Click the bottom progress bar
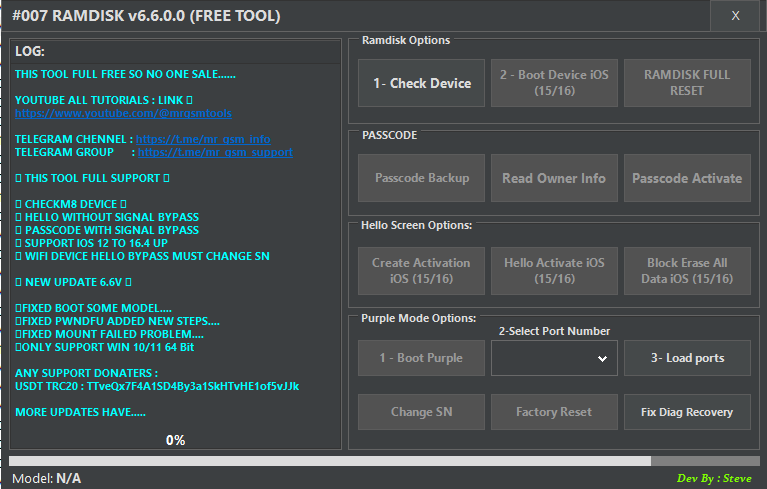 coord(384,461)
